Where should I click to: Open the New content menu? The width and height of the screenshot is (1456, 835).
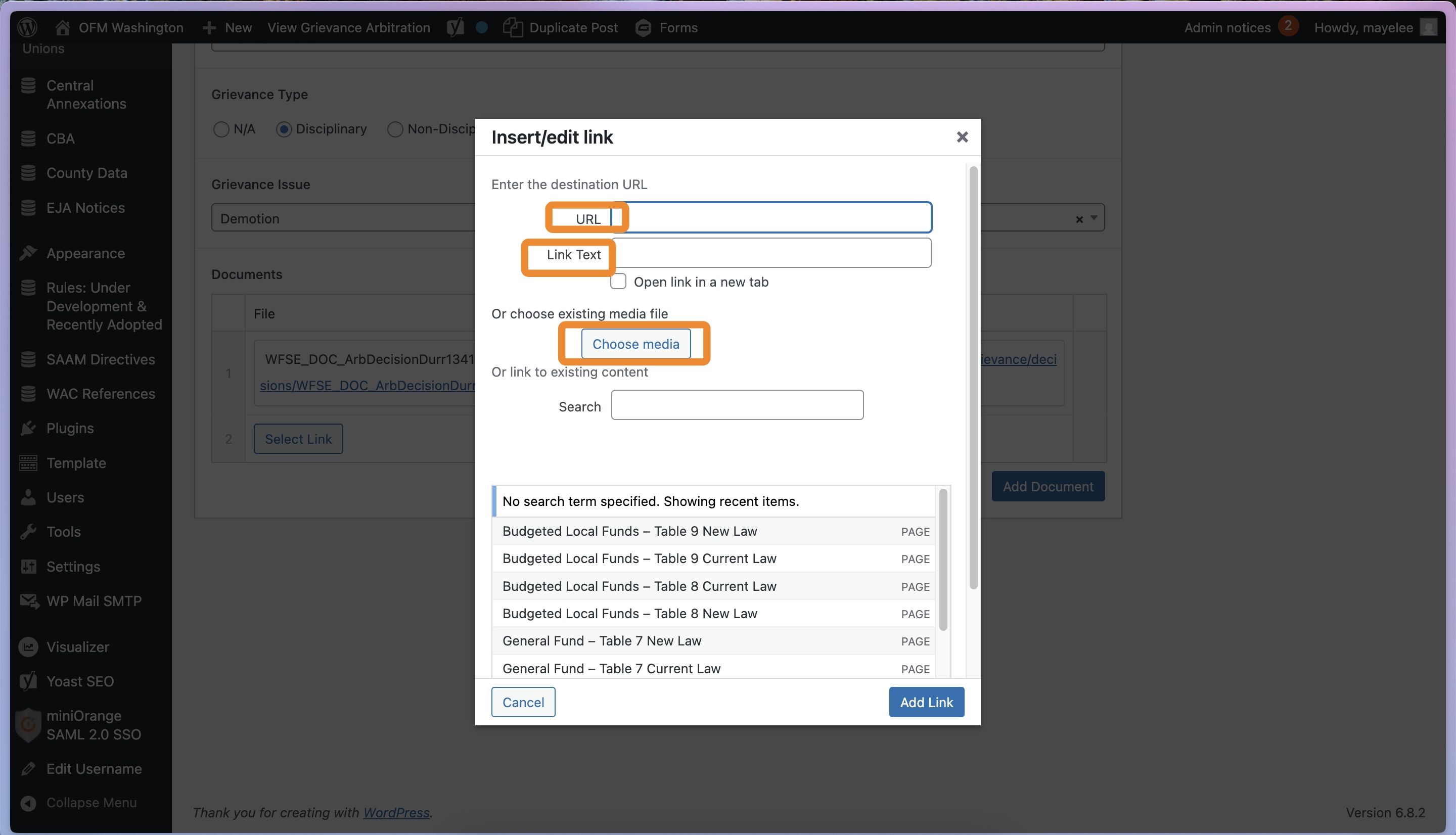click(x=227, y=27)
